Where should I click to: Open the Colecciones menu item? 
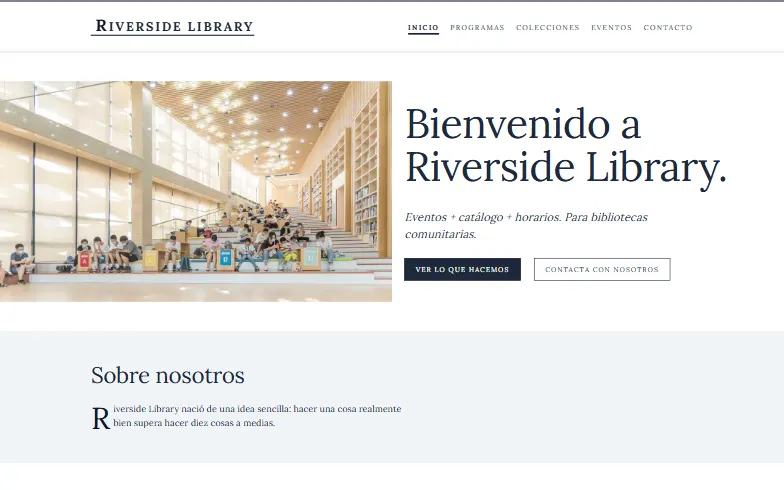pos(548,28)
